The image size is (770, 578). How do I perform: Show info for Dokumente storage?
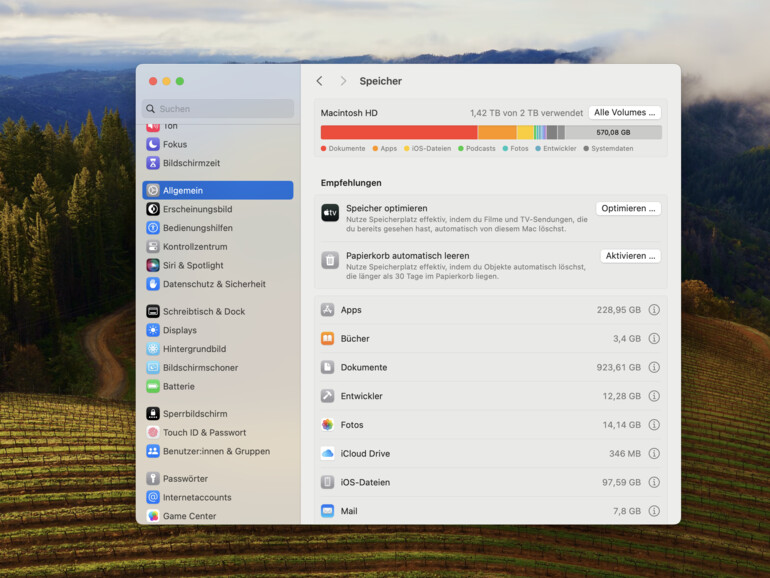[654, 367]
